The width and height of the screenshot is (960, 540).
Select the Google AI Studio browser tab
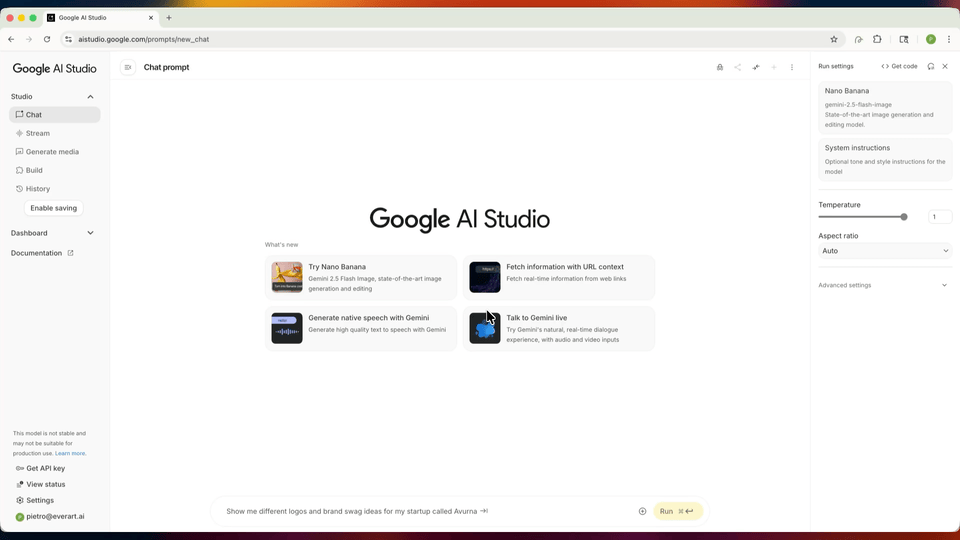(101, 18)
